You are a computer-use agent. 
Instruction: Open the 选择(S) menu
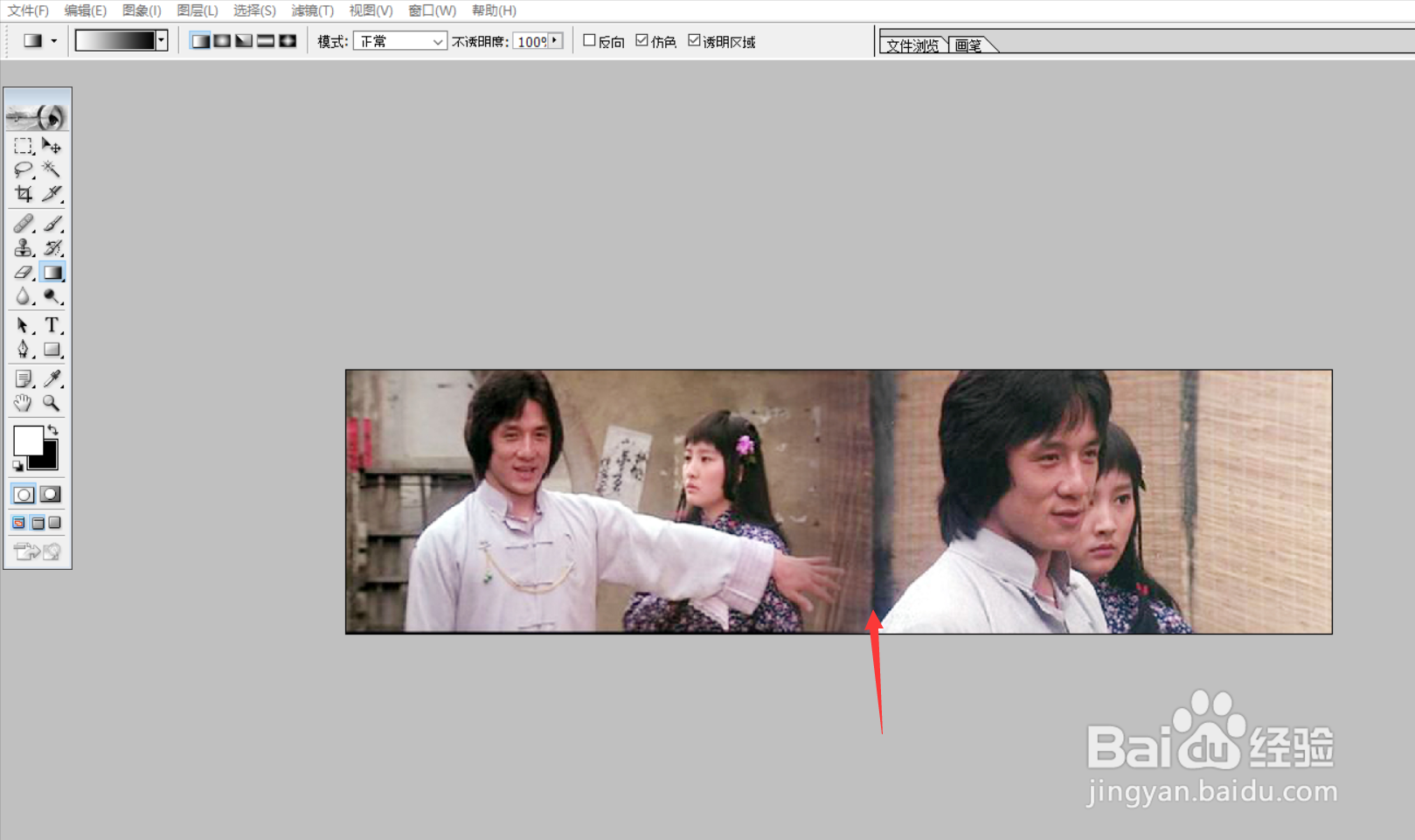tap(254, 10)
